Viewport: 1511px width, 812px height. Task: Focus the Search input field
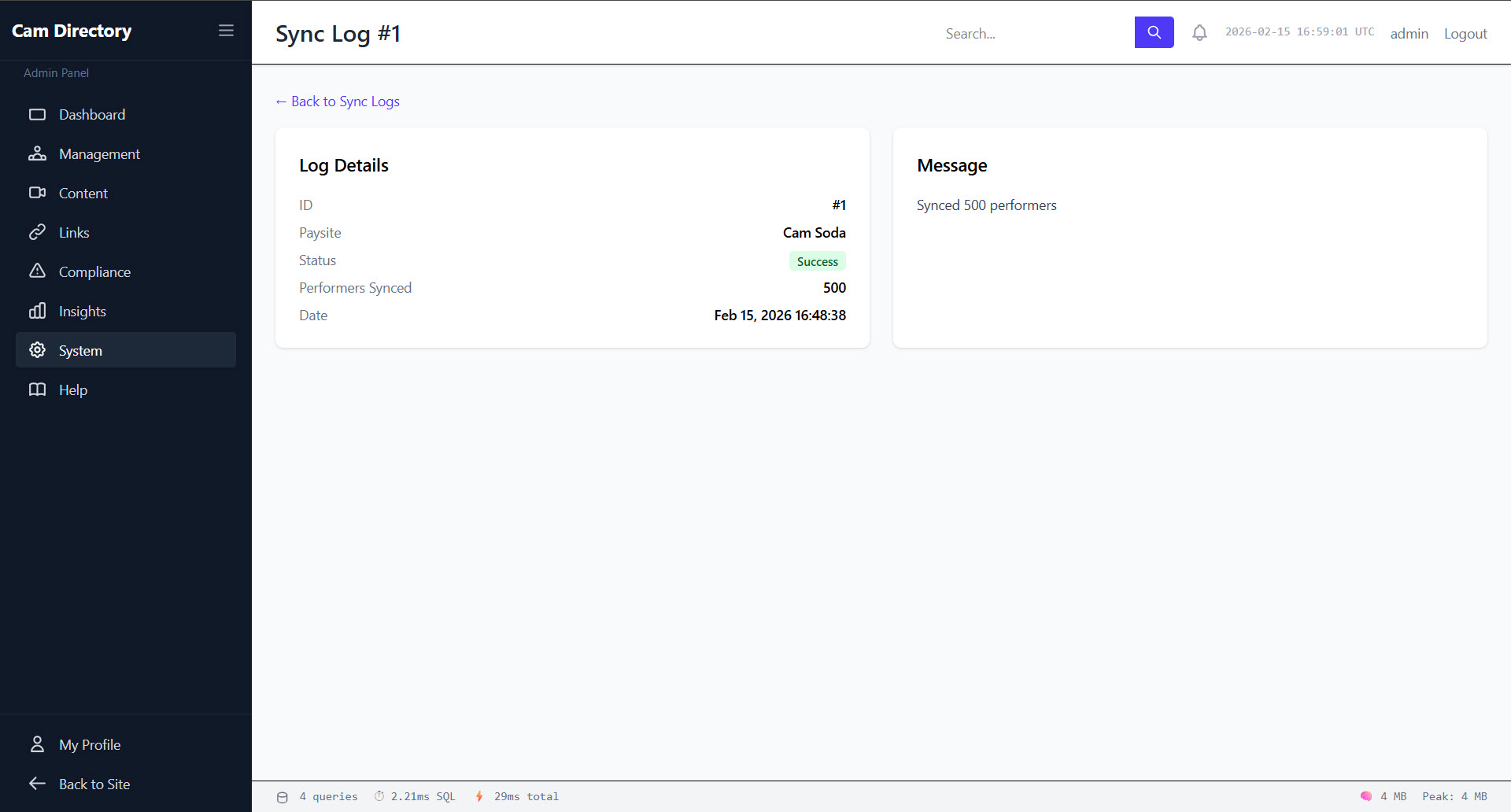coord(1034,34)
